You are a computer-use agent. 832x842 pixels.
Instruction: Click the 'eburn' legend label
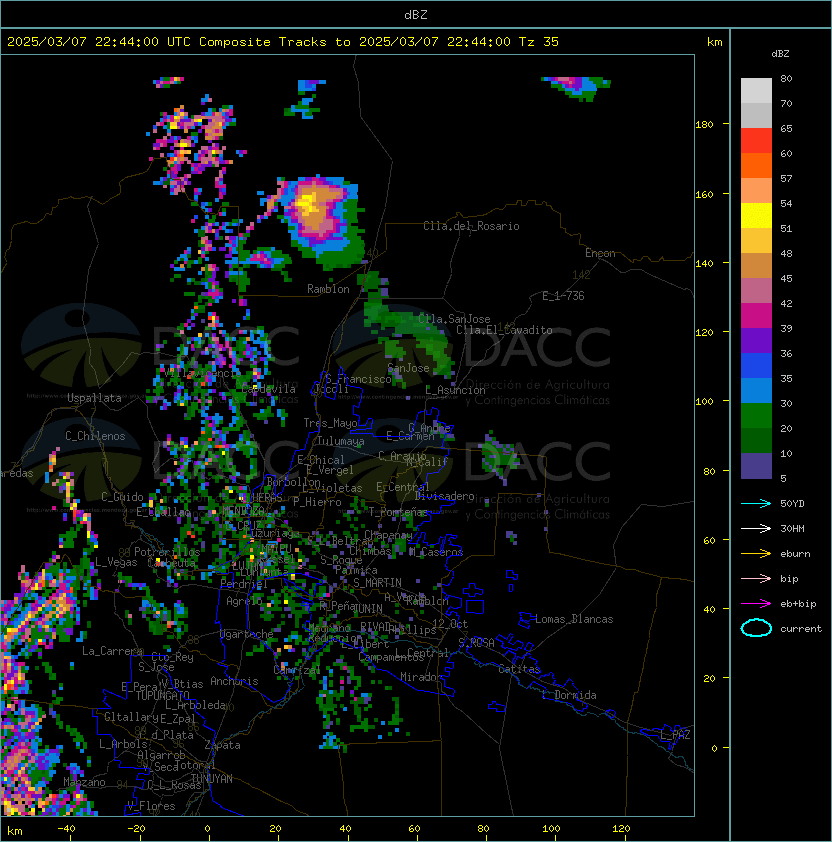click(x=795, y=554)
